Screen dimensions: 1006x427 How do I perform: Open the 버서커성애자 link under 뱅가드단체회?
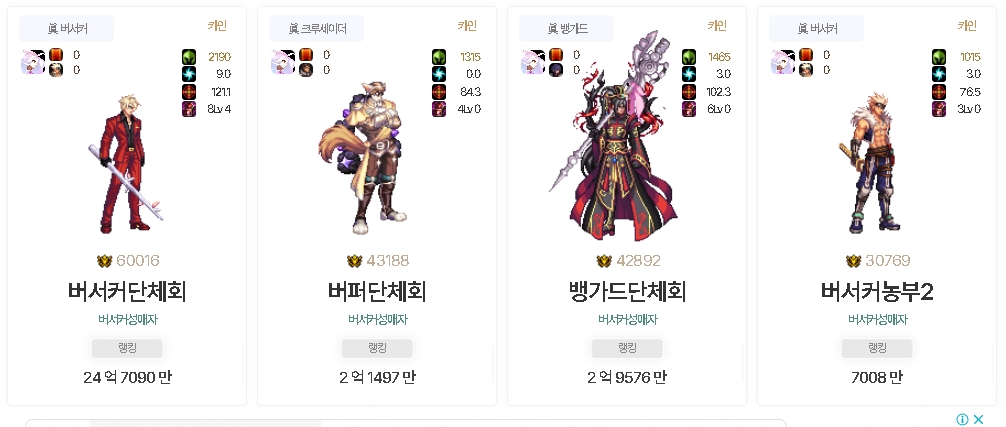click(x=627, y=319)
